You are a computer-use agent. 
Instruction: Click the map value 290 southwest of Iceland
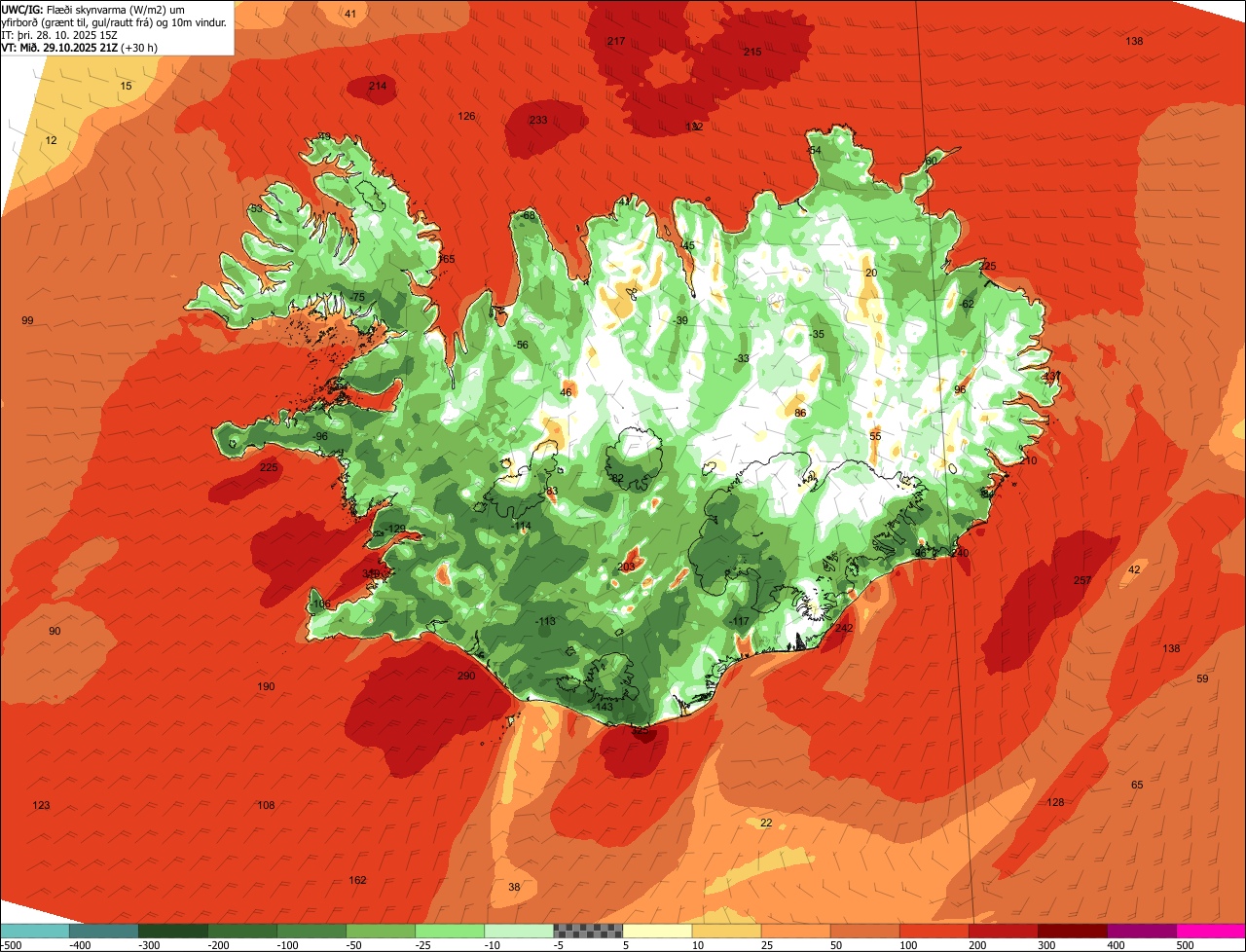(x=466, y=676)
